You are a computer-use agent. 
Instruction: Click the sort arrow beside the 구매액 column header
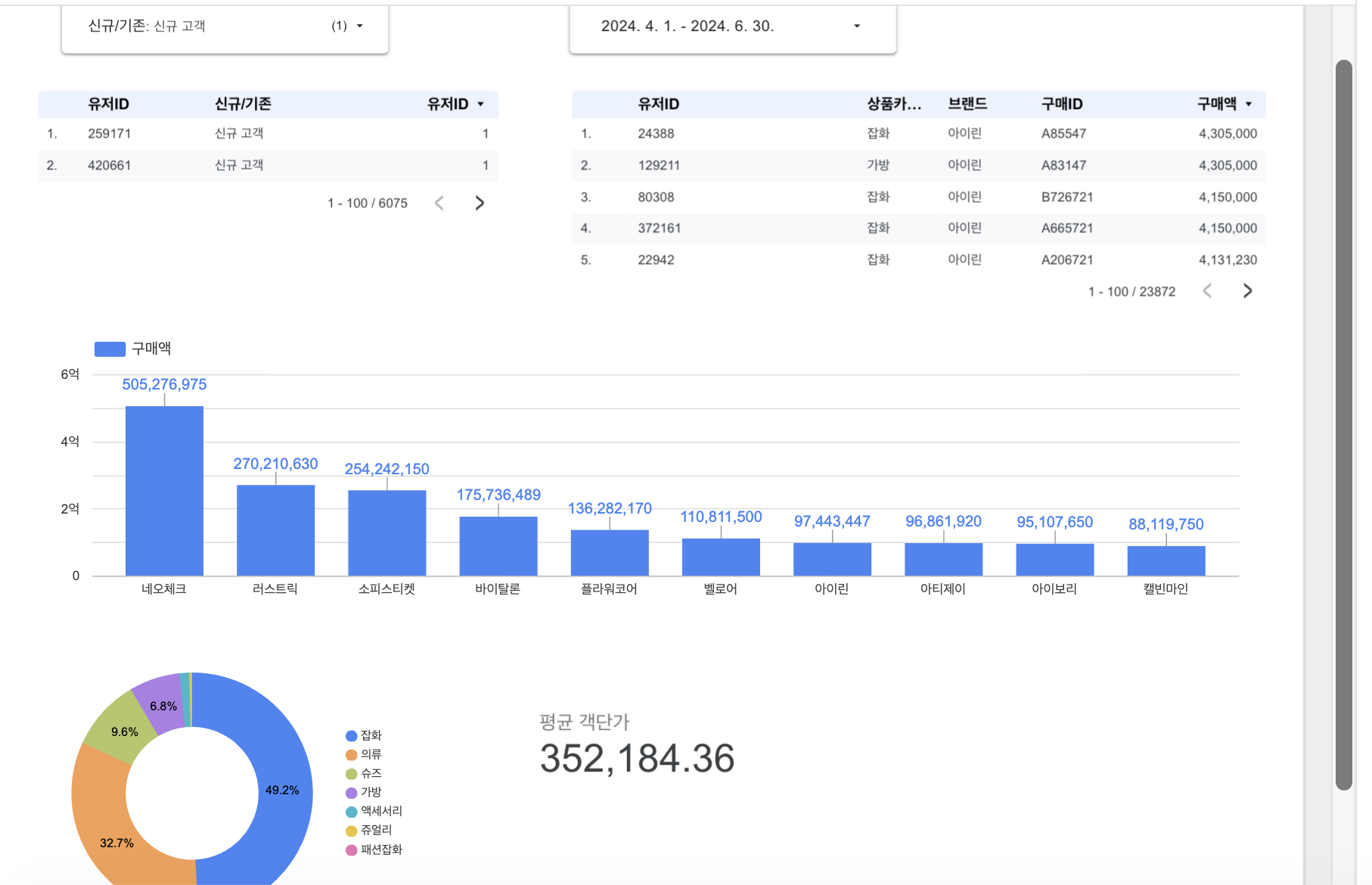[1249, 104]
